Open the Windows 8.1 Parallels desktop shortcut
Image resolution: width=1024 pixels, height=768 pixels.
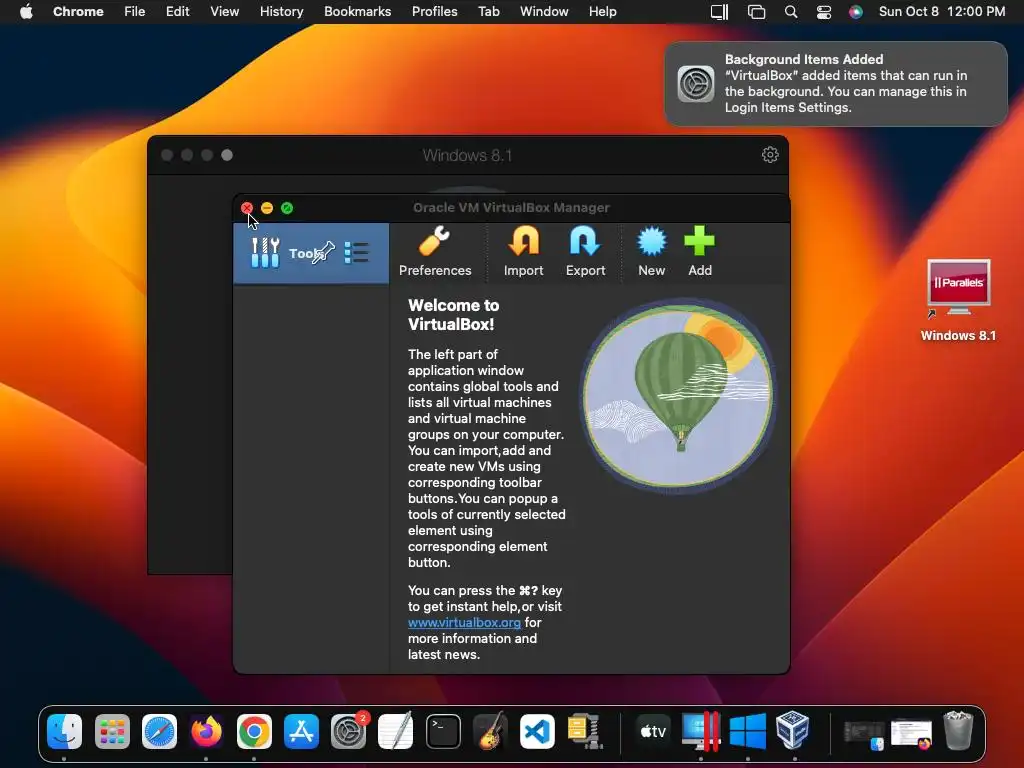[x=958, y=300]
